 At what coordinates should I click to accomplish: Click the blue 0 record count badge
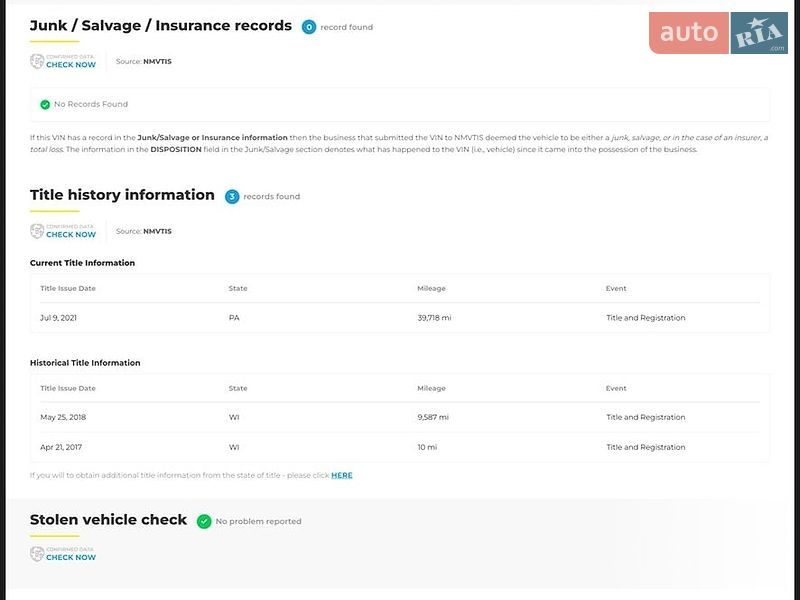point(309,27)
